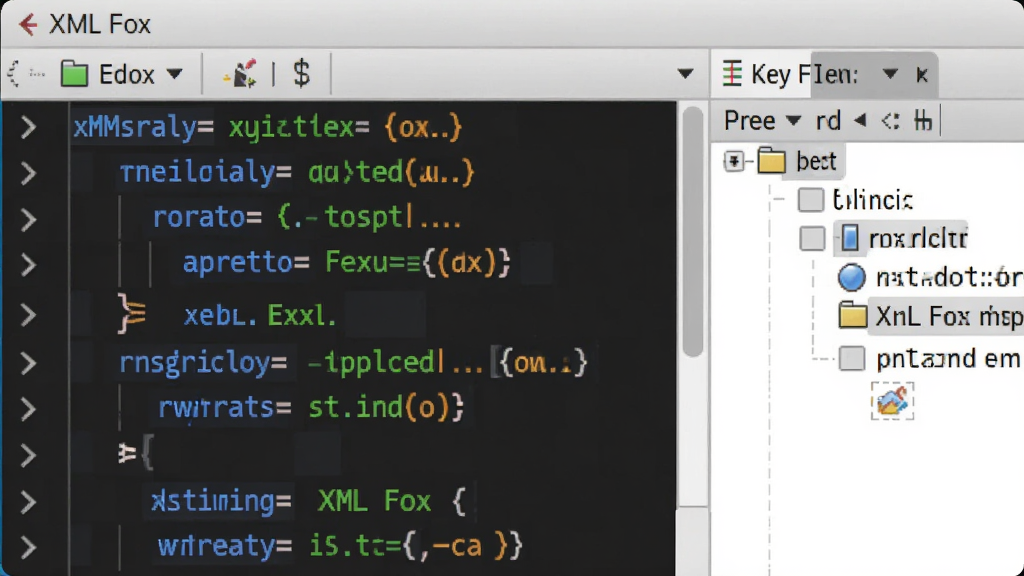Expand the Edox dropdown arrow

(174, 74)
